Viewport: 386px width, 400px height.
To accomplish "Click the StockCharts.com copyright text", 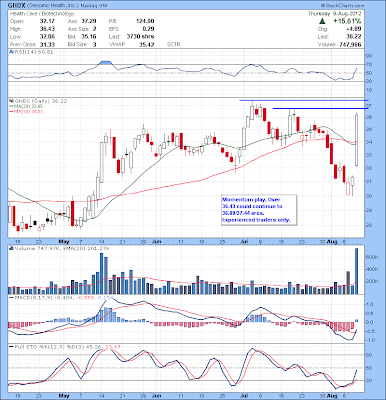I will [x=343, y=6].
